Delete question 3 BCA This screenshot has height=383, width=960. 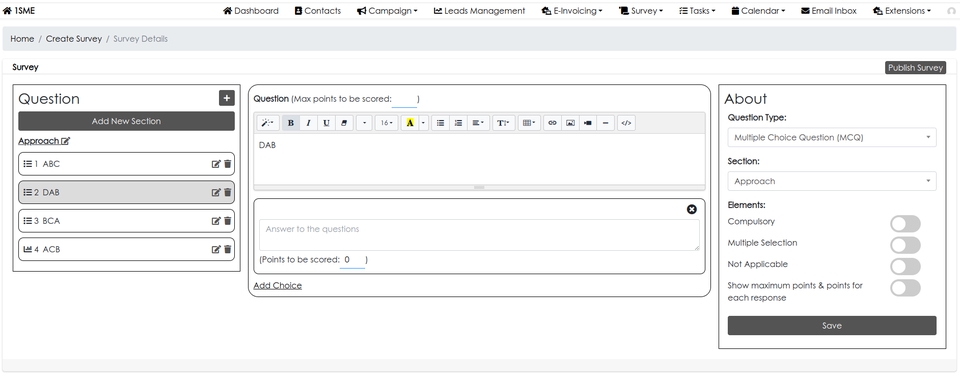pyautogui.click(x=228, y=221)
